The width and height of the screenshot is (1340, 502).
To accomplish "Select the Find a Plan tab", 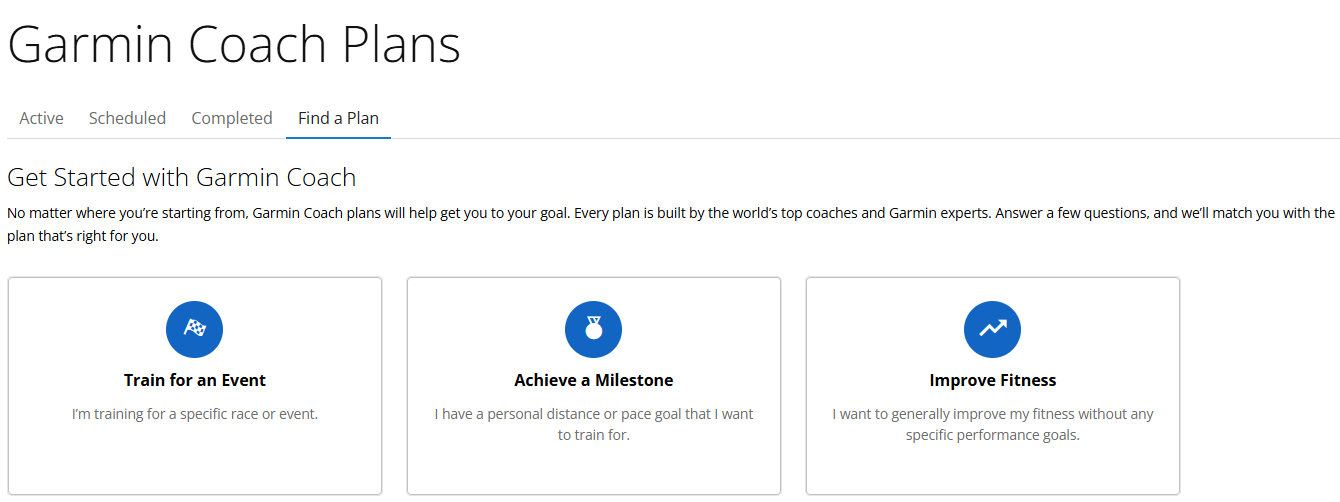I will tap(338, 118).
